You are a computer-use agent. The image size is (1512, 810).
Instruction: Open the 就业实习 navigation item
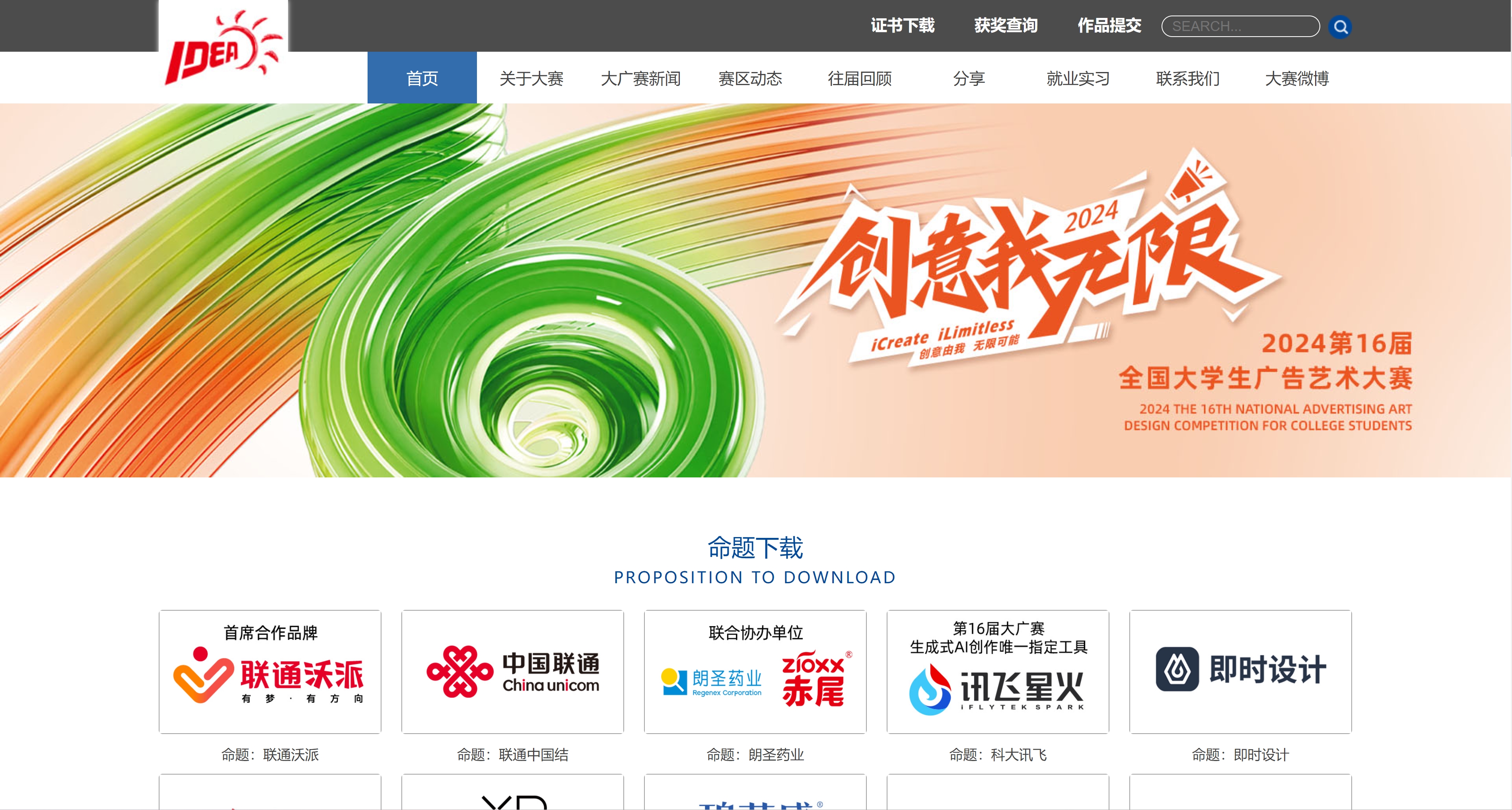pyautogui.click(x=1078, y=78)
